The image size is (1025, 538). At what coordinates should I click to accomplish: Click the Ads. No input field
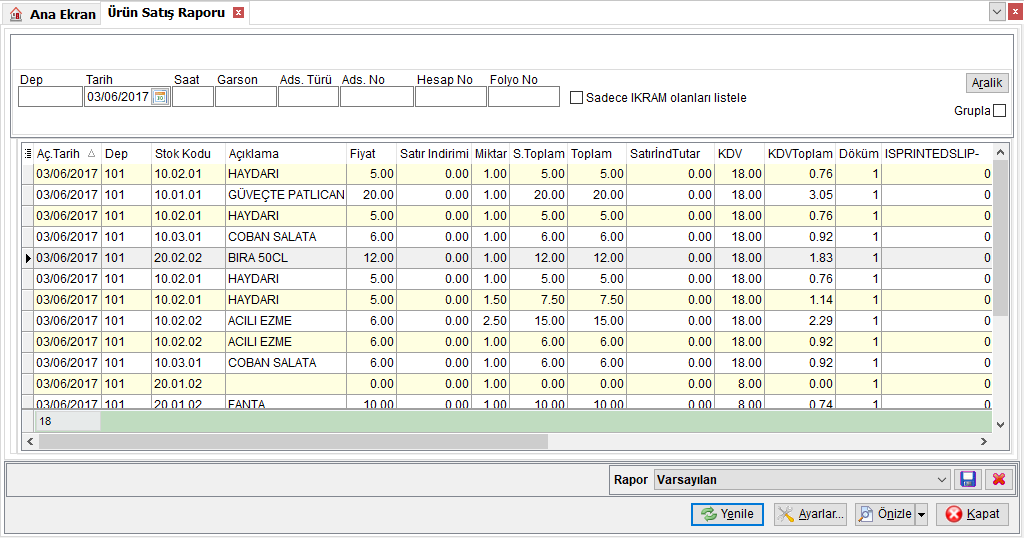point(377,97)
